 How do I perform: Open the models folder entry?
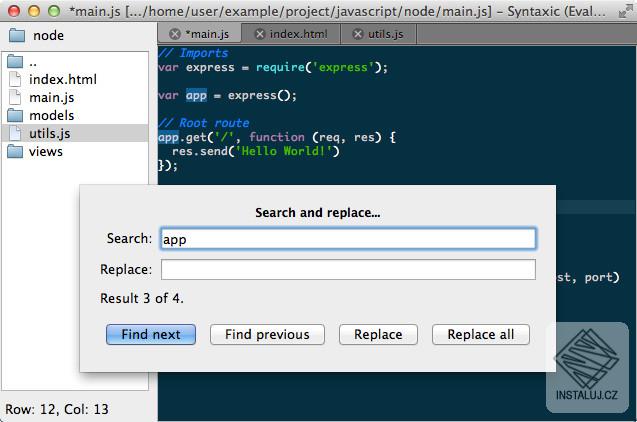click(x=75, y=115)
